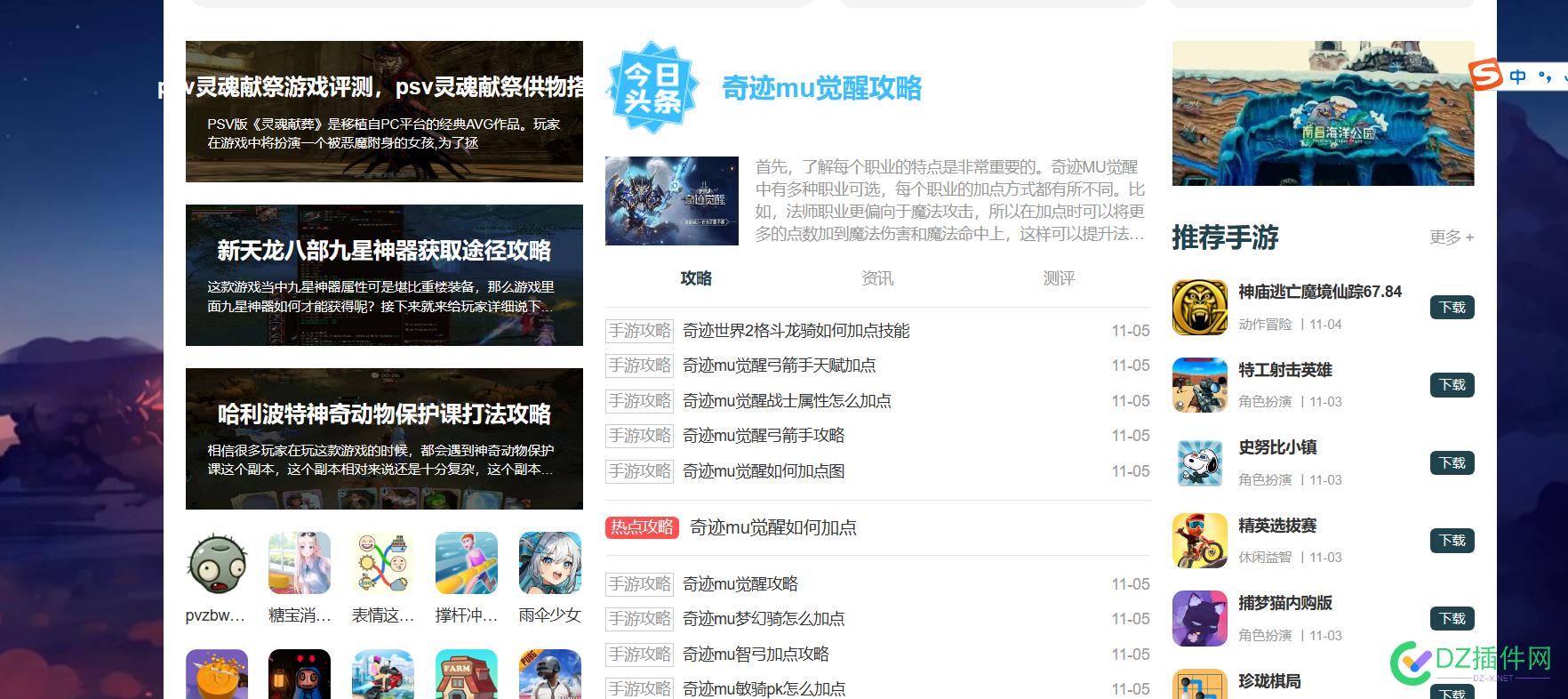1568x699 pixels.
Task: Download 特工射击英雄
Action: point(1452,385)
